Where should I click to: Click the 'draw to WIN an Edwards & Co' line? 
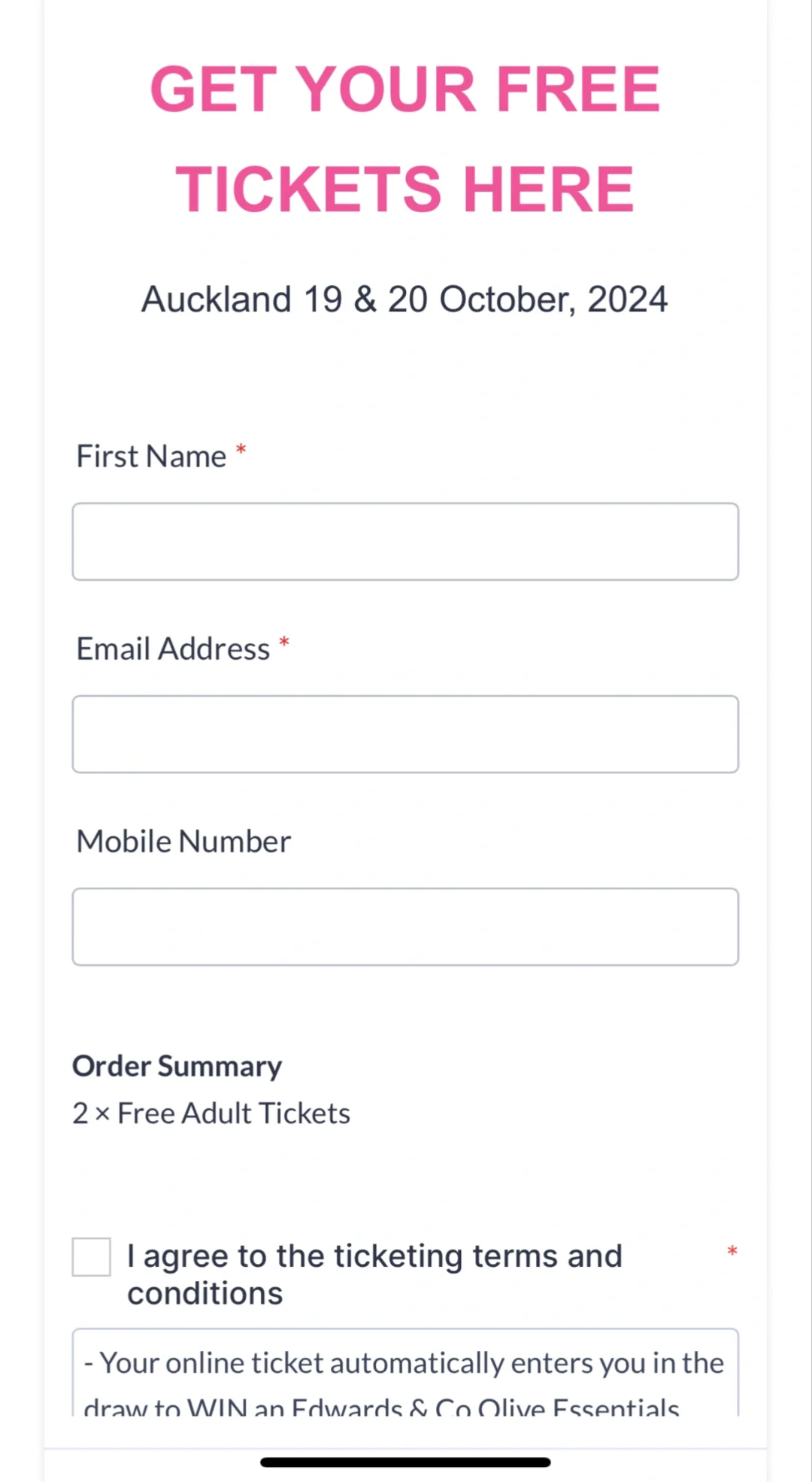pos(382,1407)
